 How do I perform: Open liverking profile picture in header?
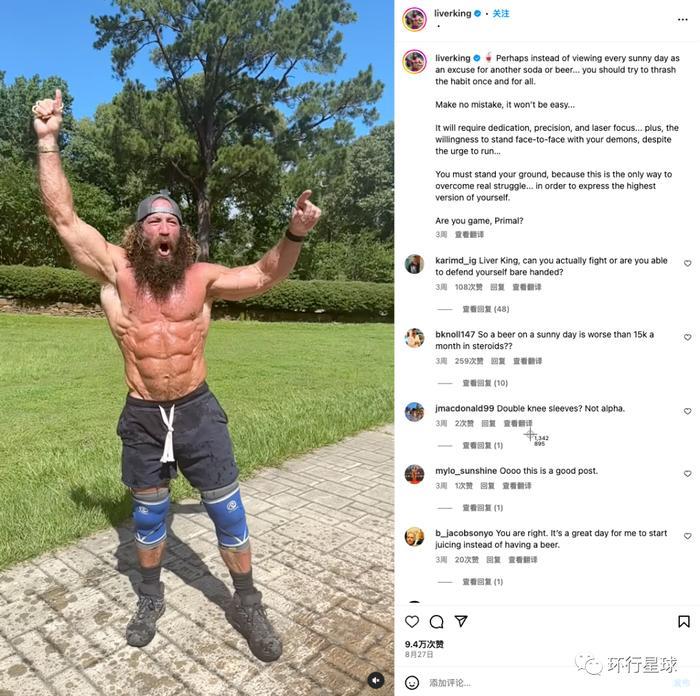click(414, 19)
